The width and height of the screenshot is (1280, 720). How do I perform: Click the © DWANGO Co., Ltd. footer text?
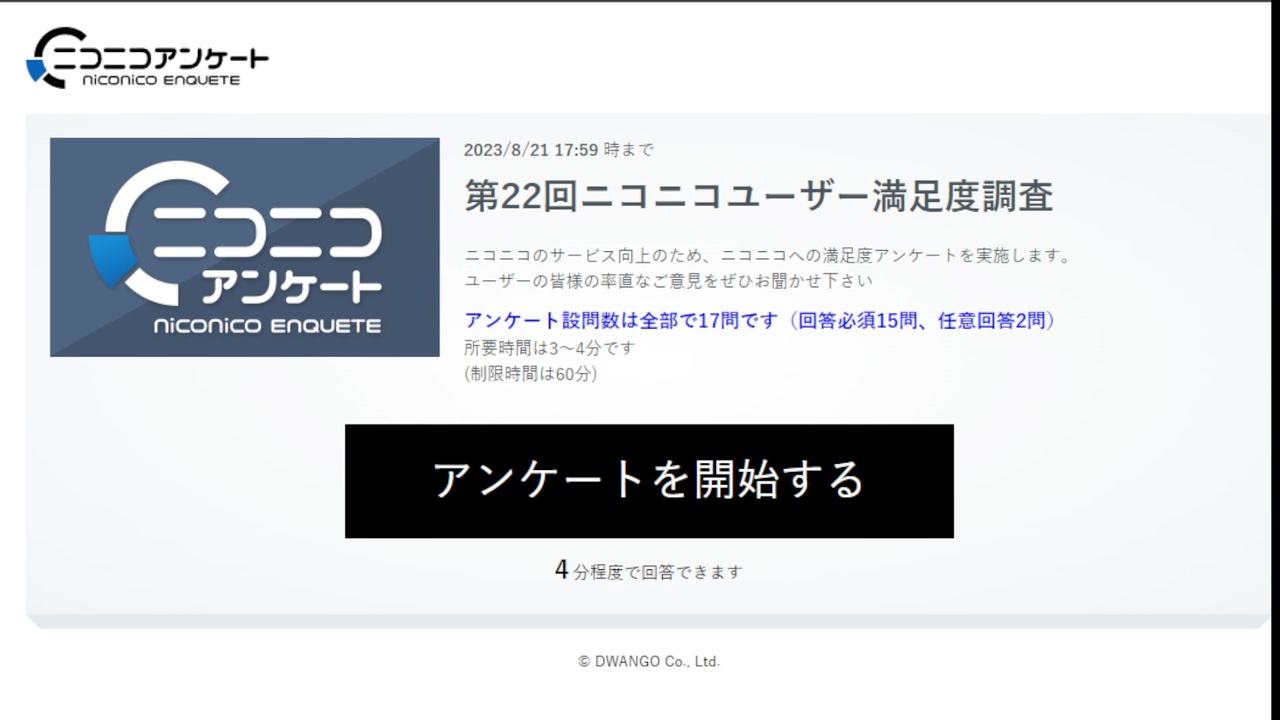coord(649,661)
